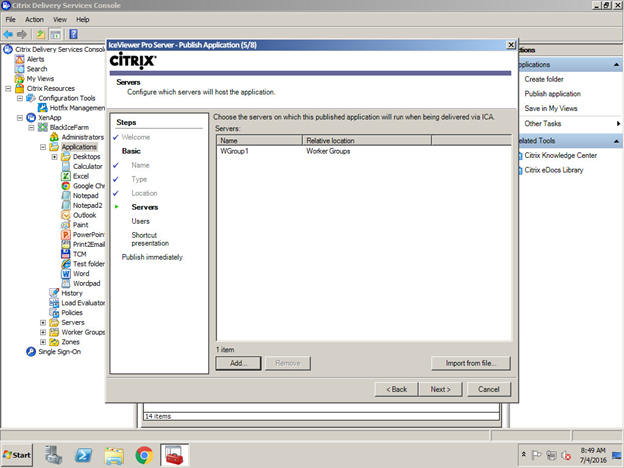624x468 pixels.
Task: Collapse the XenApp tree node
Action: tap(20, 118)
